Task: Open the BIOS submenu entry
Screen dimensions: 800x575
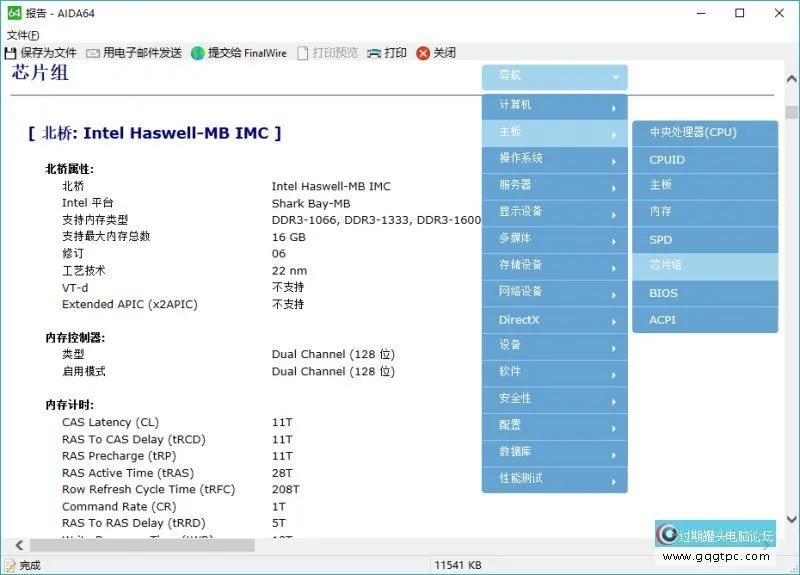Action: tap(704, 293)
